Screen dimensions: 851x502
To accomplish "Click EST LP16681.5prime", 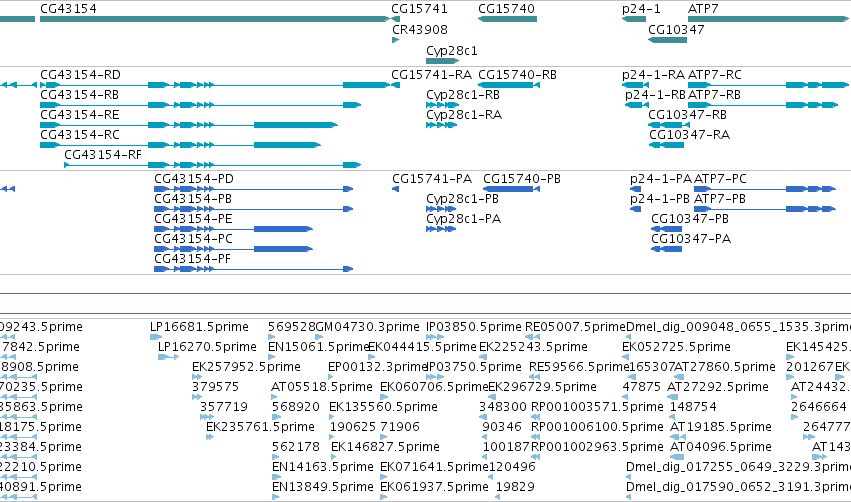I will [x=199, y=327].
